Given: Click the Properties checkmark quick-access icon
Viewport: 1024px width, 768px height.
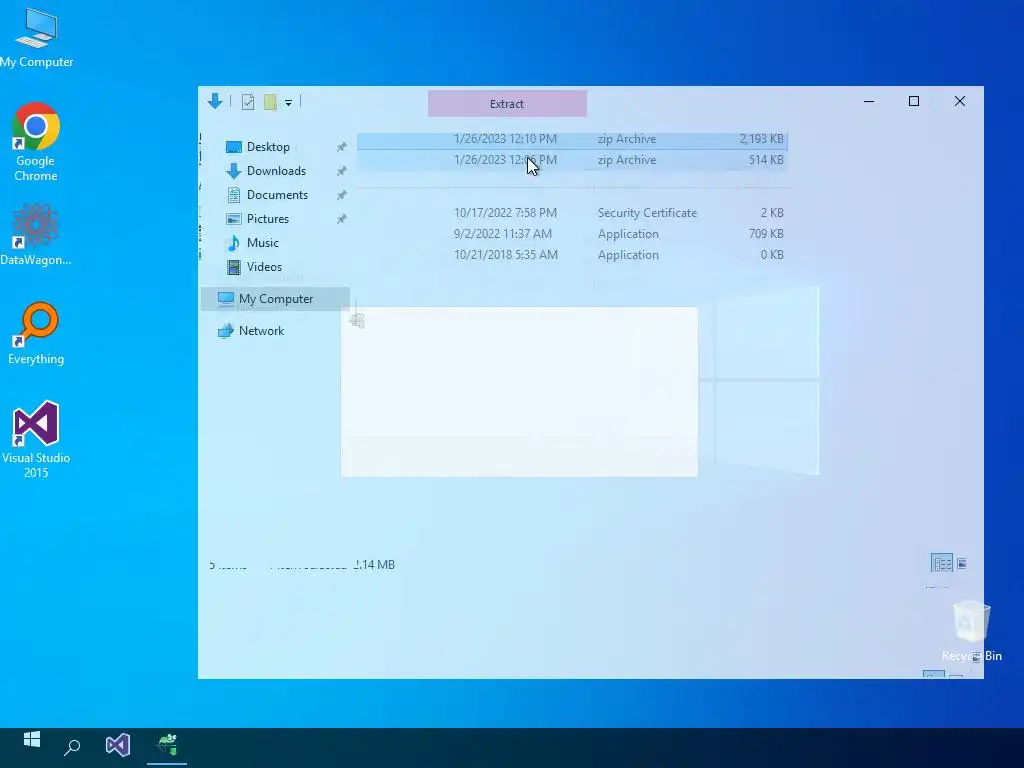Looking at the screenshot, I should pos(248,102).
